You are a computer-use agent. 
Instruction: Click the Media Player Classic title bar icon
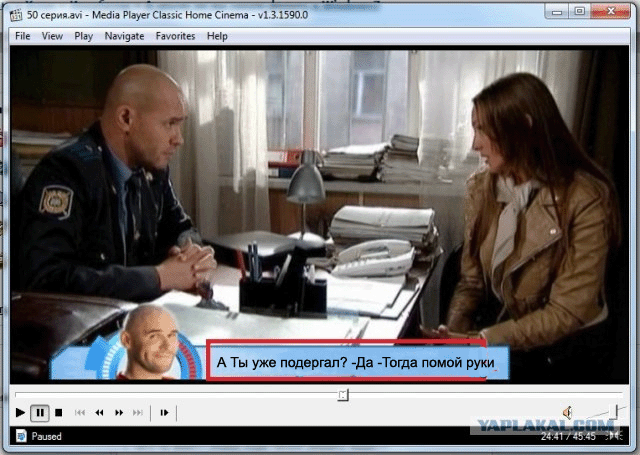pyautogui.click(x=16, y=15)
